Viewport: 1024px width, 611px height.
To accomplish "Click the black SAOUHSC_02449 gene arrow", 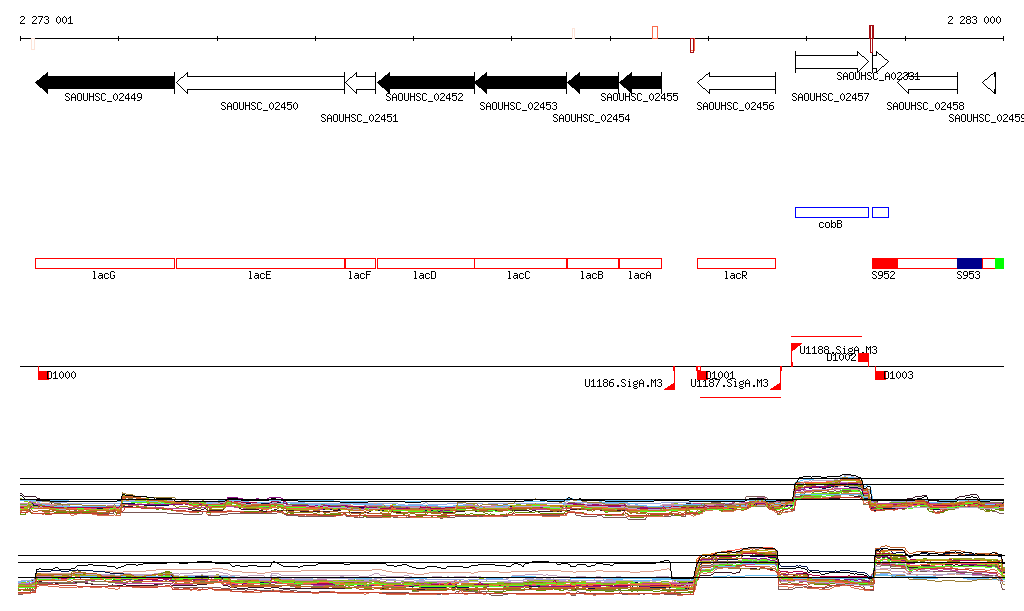I will pos(104,83).
